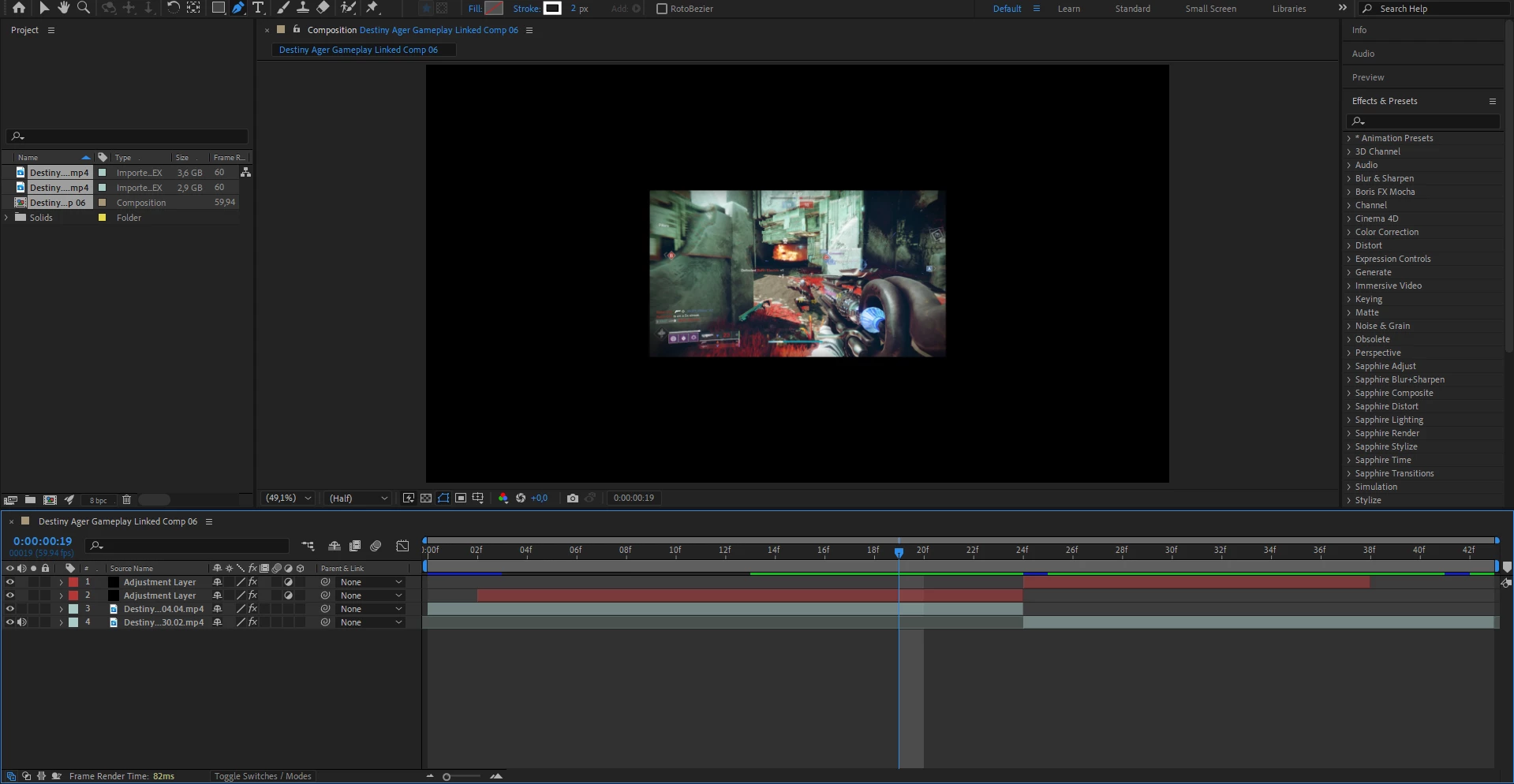The height and width of the screenshot is (784, 1514).
Task: Switch to the Default workspace
Action: [1007, 9]
